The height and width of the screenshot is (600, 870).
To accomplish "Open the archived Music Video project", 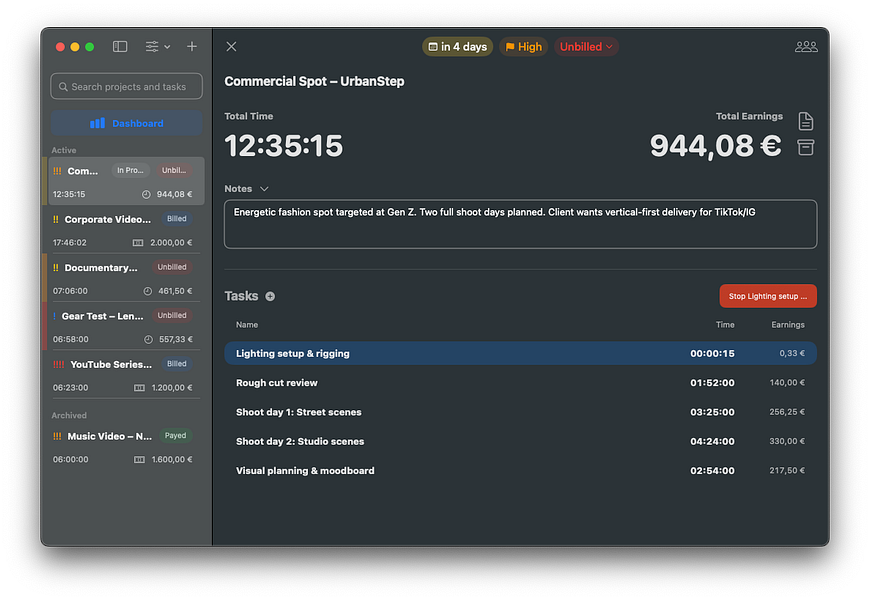I will [x=127, y=447].
